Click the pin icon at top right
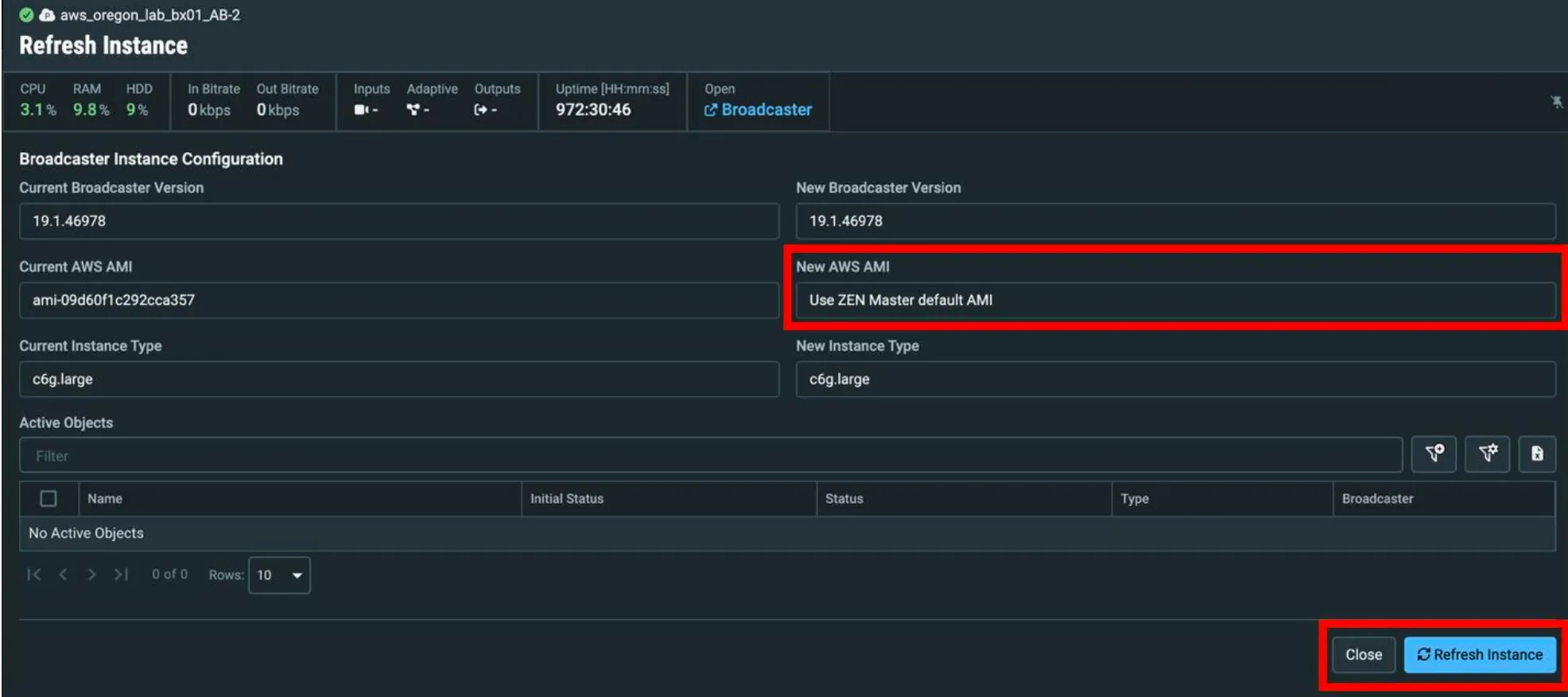1568x697 pixels. pos(1556,102)
